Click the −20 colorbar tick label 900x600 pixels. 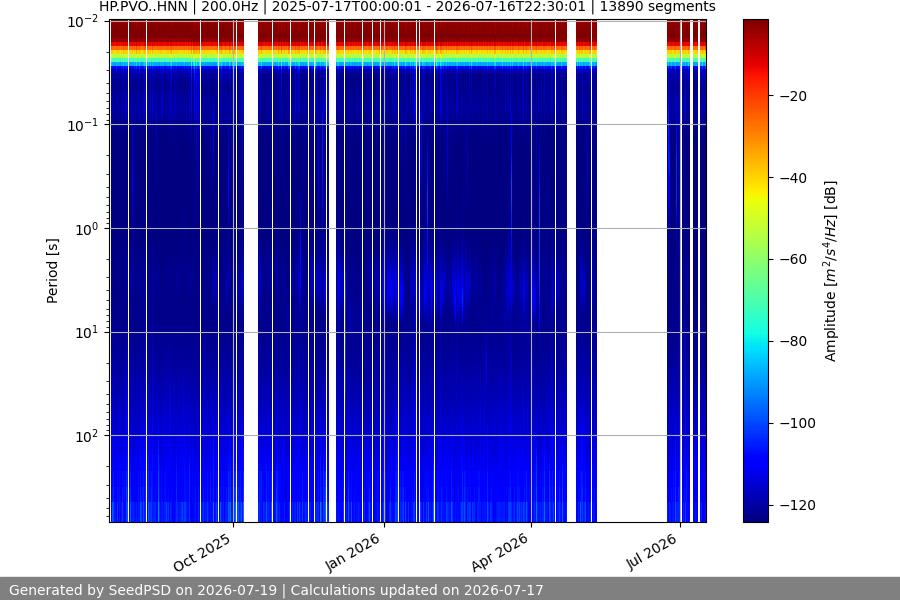click(x=793, y=96)
